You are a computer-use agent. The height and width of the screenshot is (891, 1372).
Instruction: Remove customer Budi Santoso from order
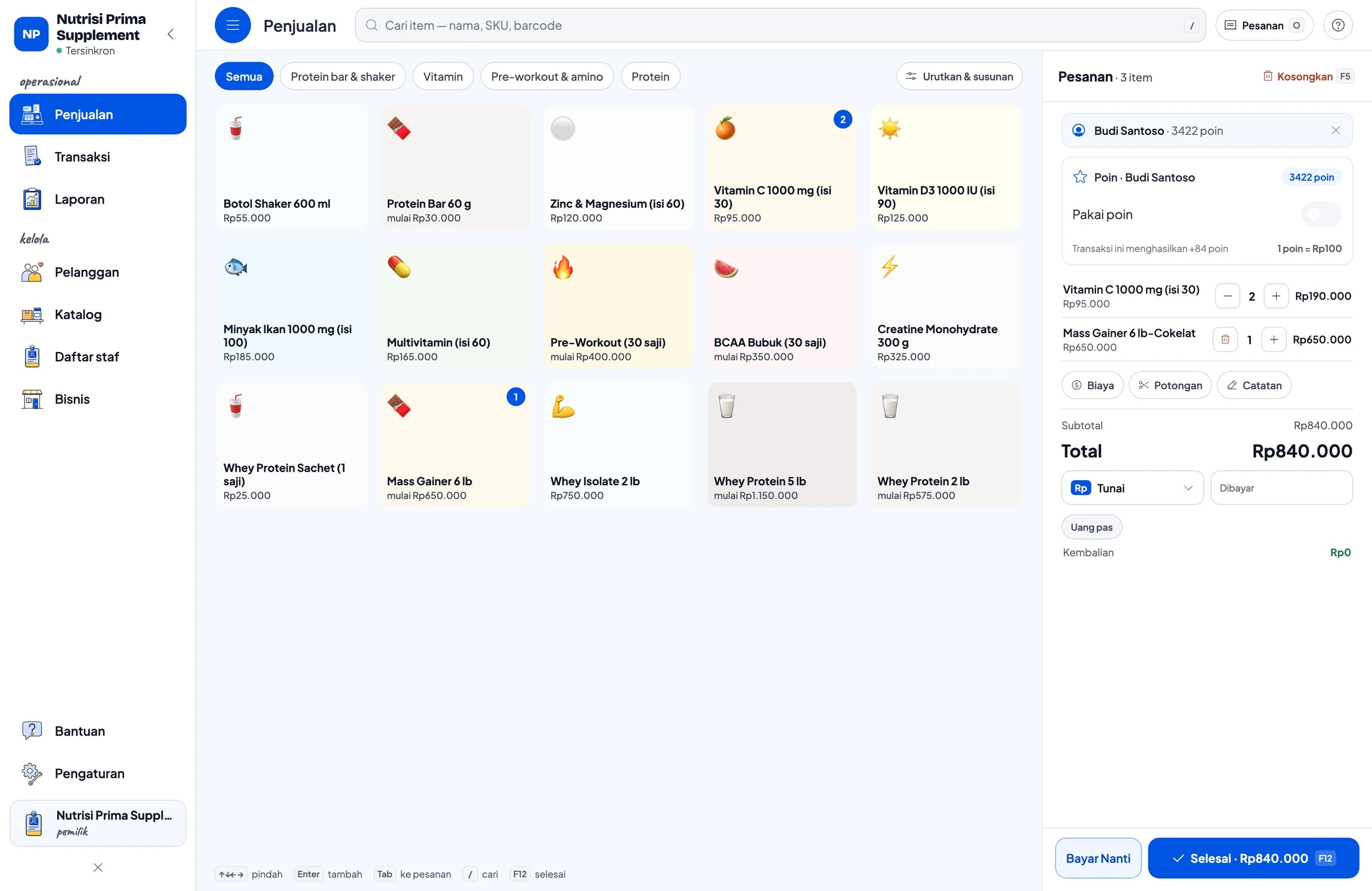[x=1335, y=130]
